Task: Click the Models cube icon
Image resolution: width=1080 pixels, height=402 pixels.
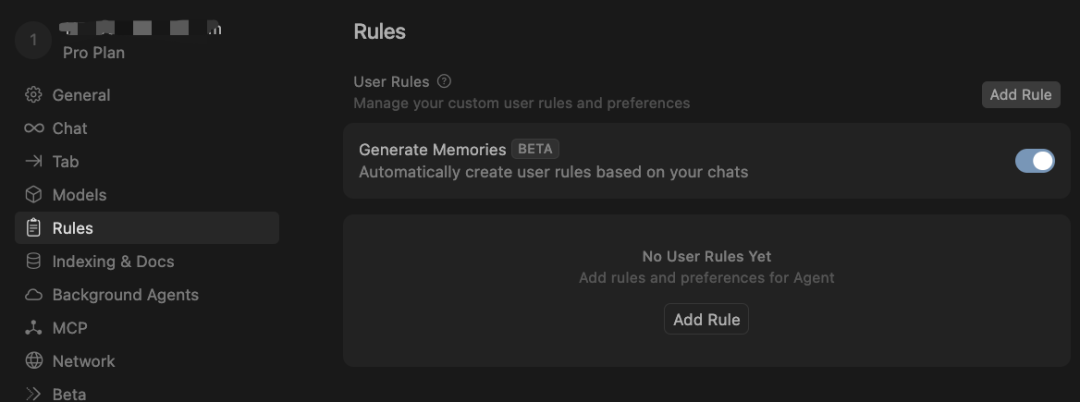Action: pyautogui.click(x=34, y=195)
